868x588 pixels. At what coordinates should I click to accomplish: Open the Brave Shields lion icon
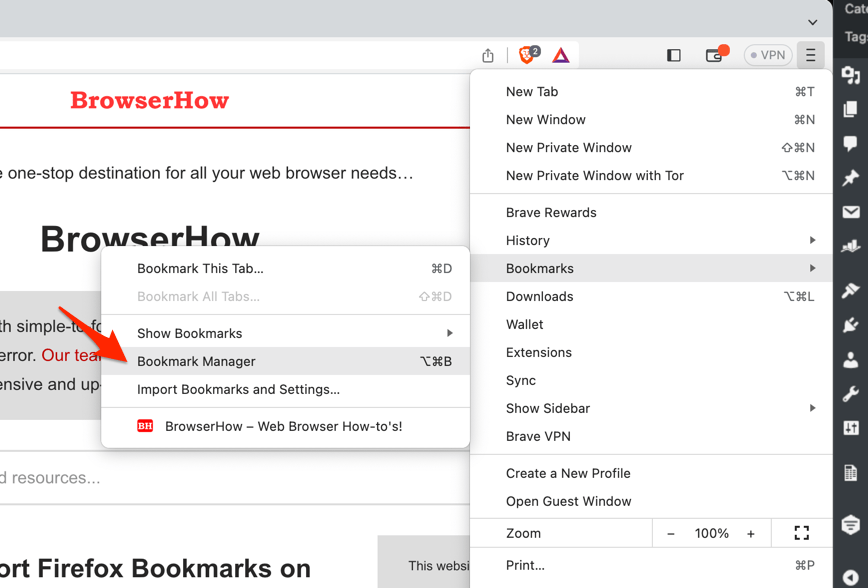[528, 55]
